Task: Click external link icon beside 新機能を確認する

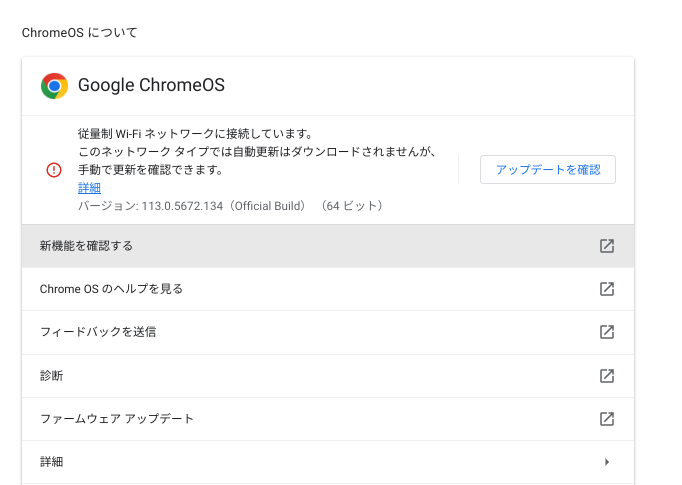Action: [606, 246]
